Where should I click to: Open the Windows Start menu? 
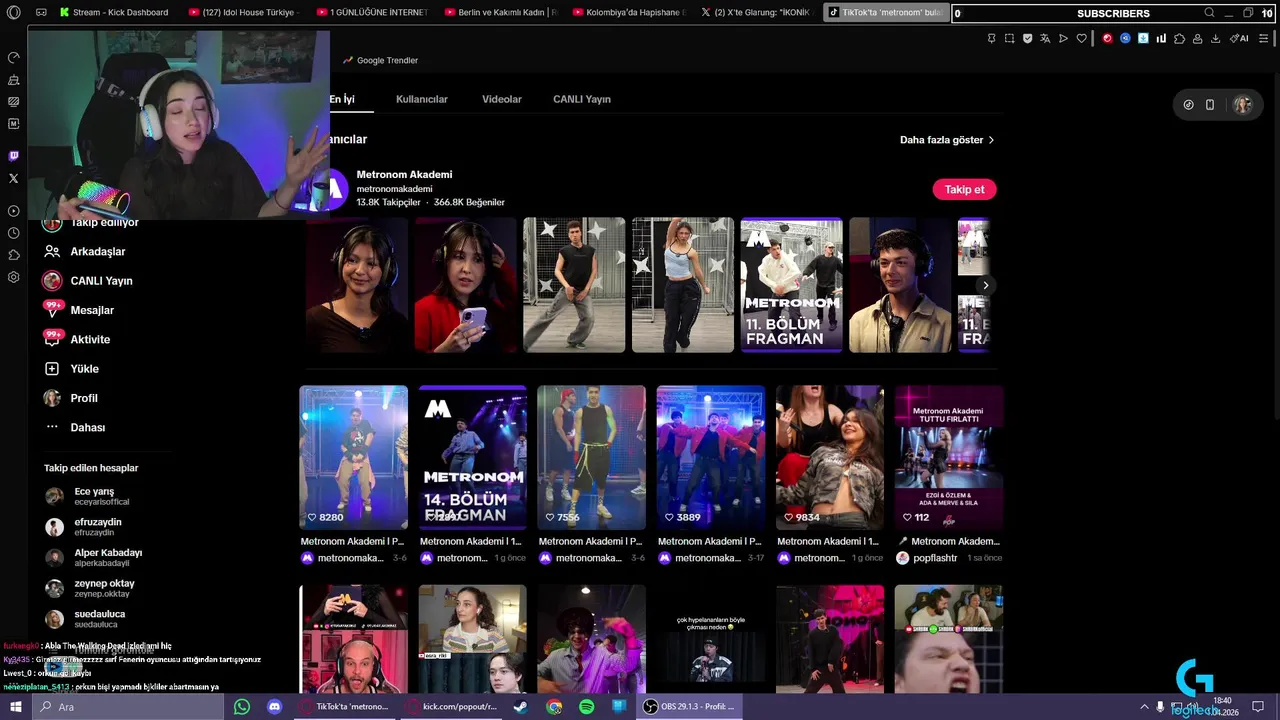[15, 707]
